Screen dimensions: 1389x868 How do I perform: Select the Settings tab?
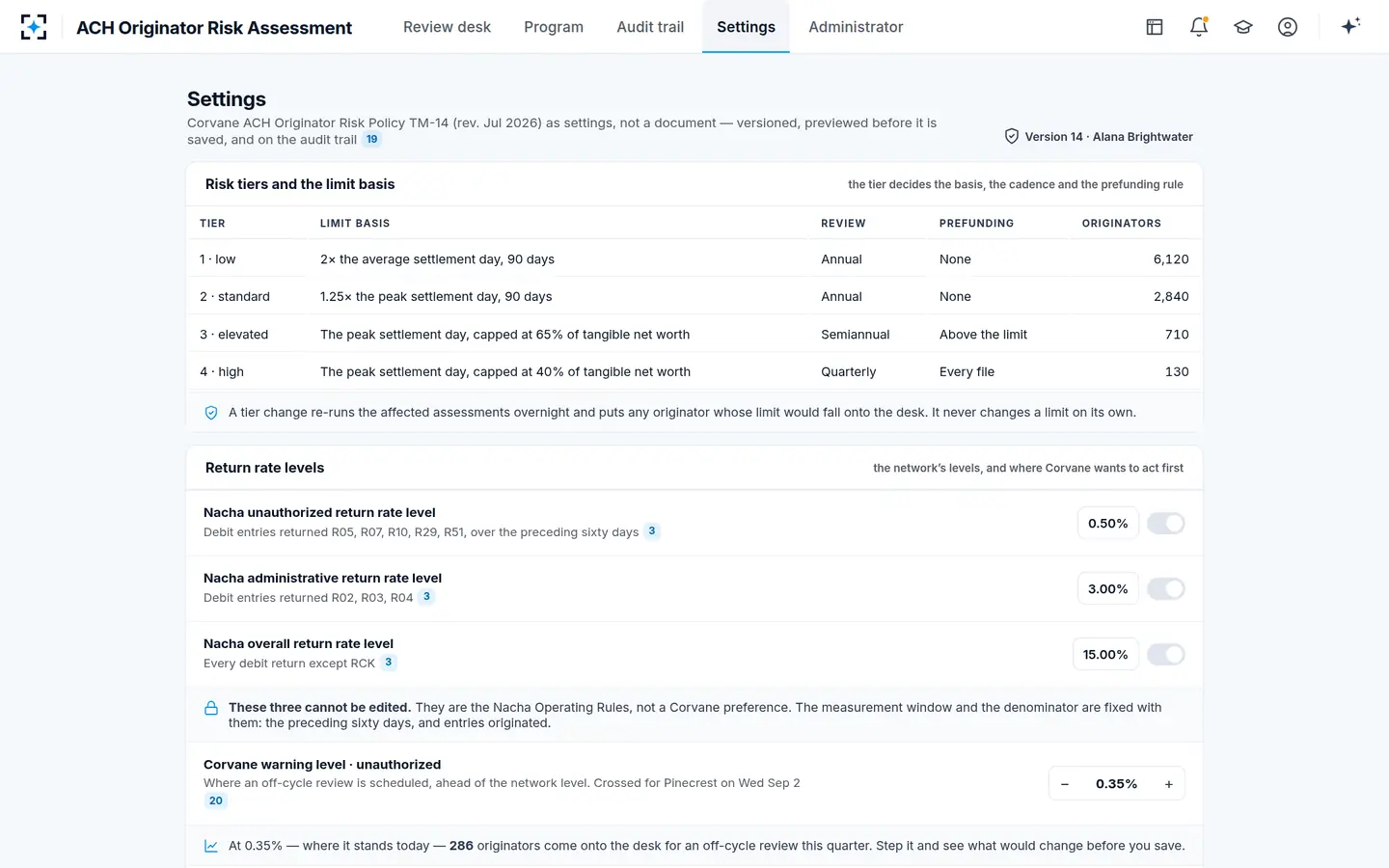pyautogui.click(x=746, y=27)
